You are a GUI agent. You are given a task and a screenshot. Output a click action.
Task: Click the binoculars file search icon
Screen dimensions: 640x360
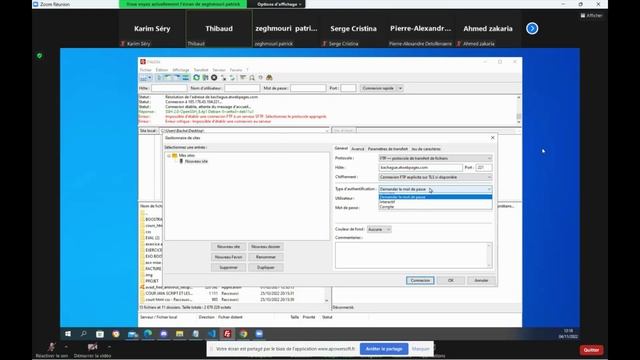click(x=269, y=78)
